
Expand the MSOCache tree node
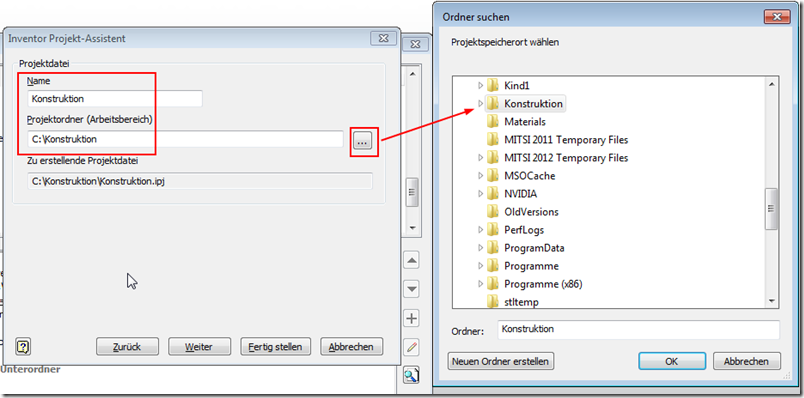(480, 176)
